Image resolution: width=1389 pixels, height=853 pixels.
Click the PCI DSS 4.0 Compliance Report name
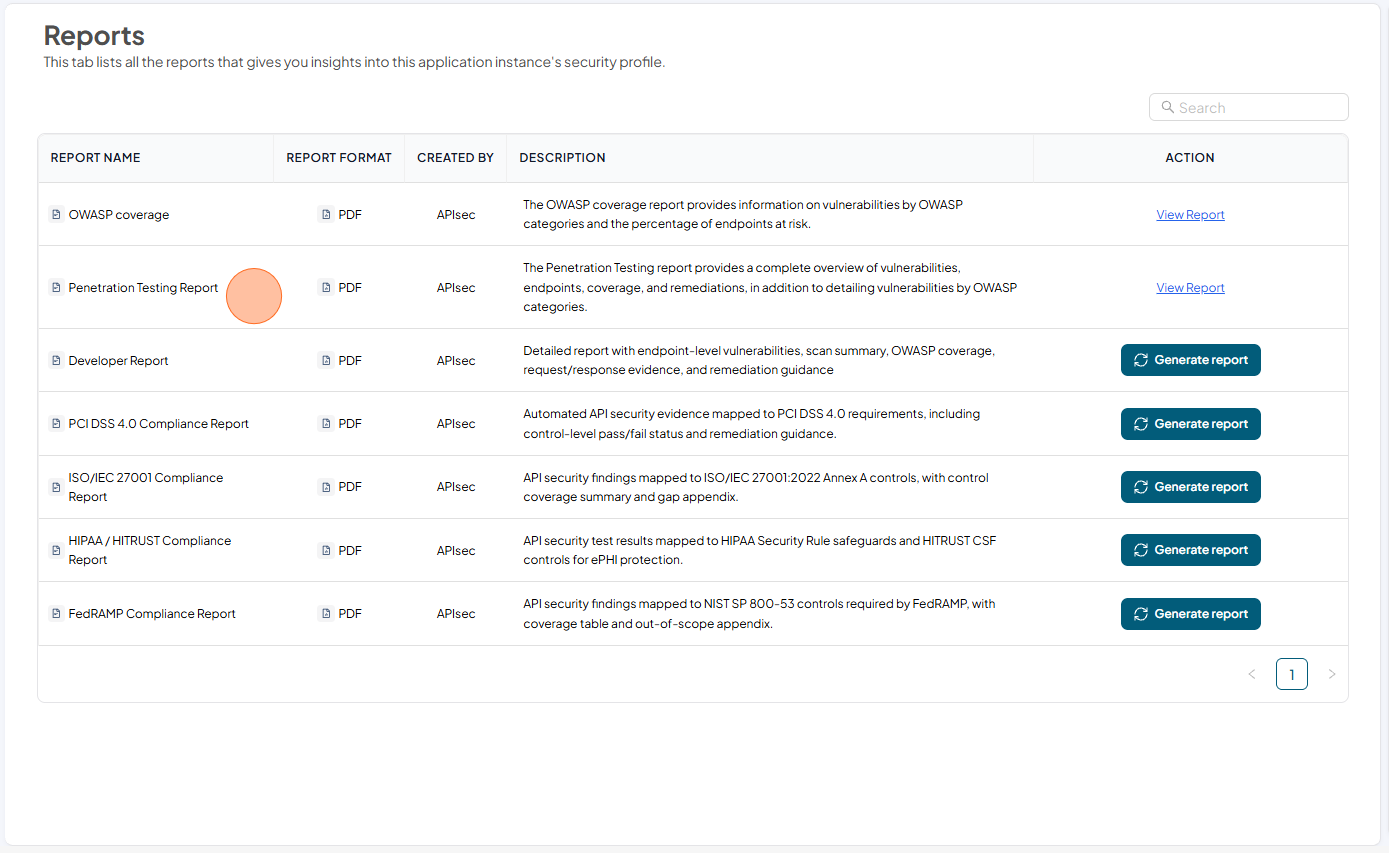click(x=158, y=423)
